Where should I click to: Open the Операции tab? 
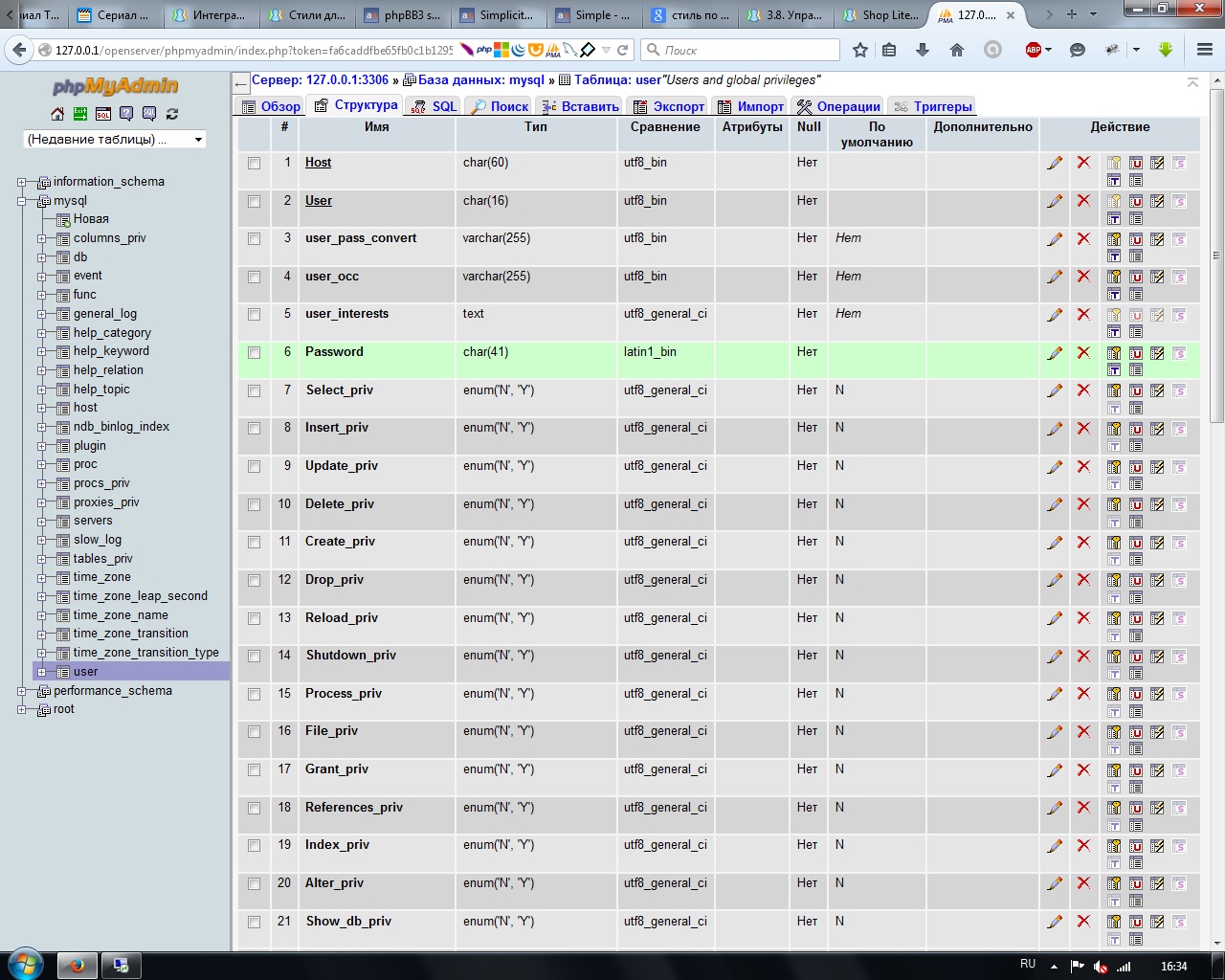pos(838,106)
